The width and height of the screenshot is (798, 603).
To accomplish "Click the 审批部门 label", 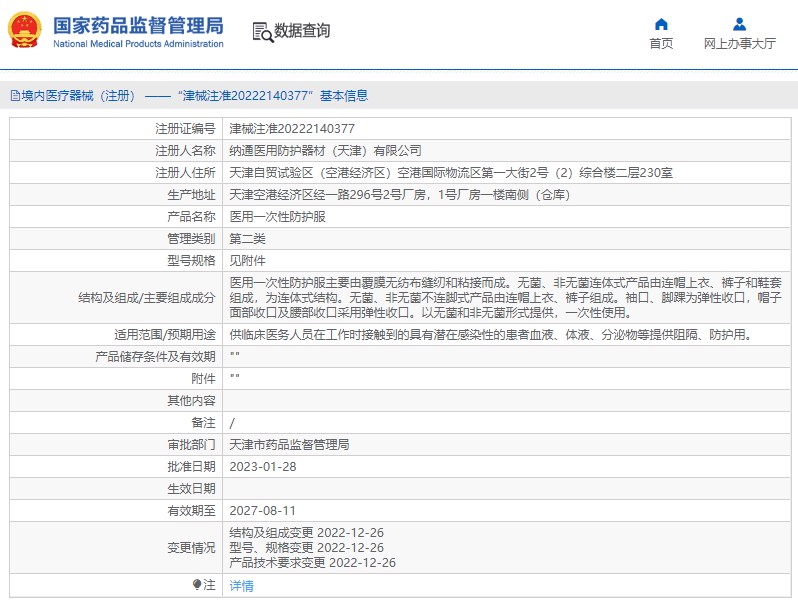I will [x=191, y=445].
